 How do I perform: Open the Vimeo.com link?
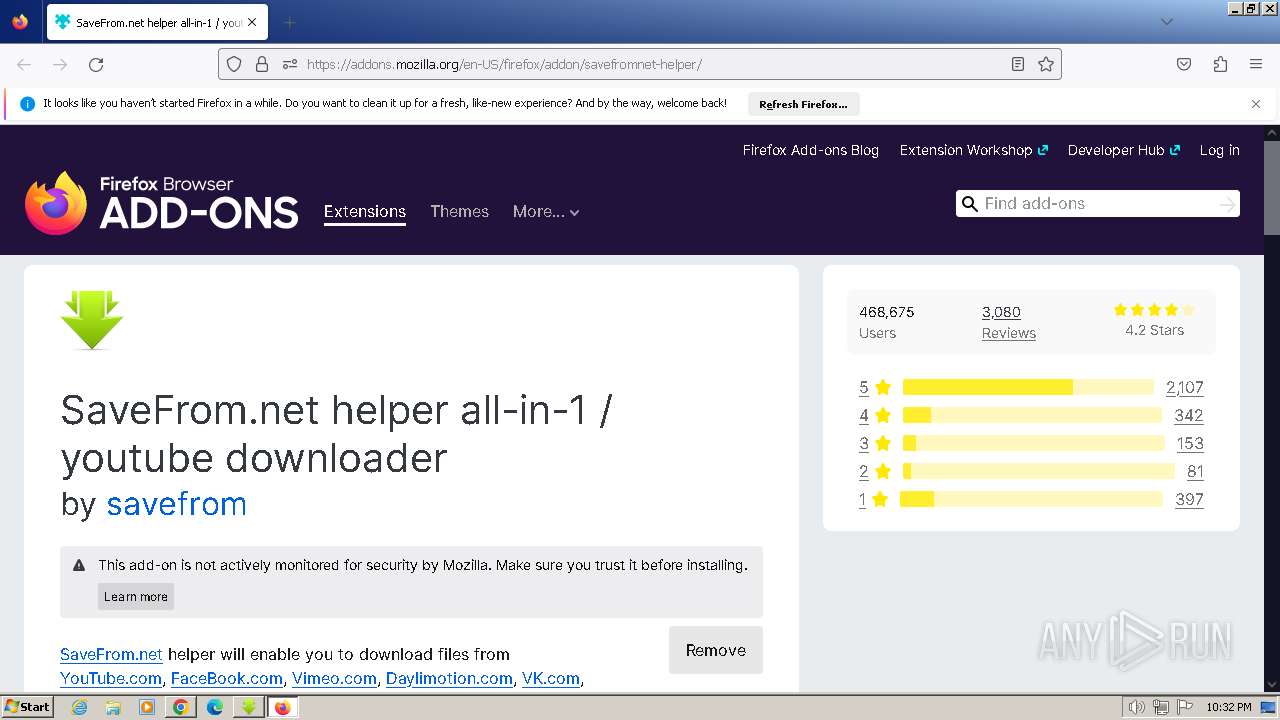click(334, 678)
